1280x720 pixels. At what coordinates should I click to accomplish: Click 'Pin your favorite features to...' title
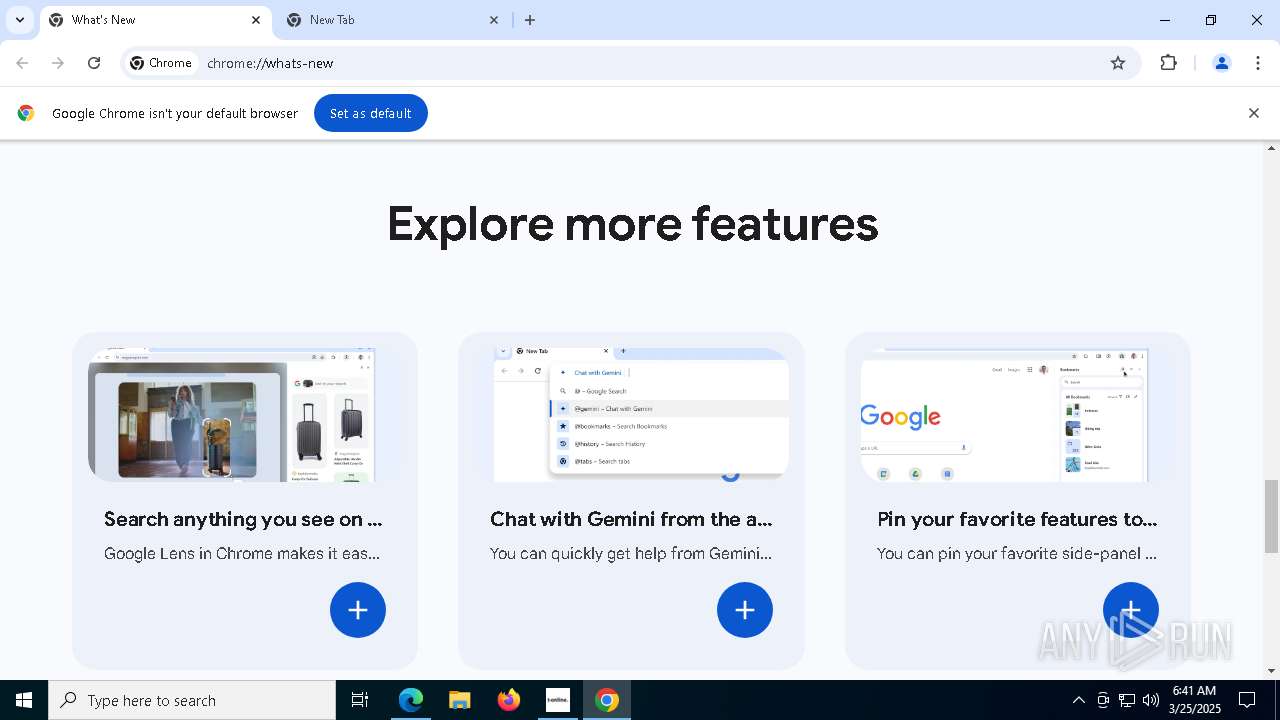coord(1017,519)
